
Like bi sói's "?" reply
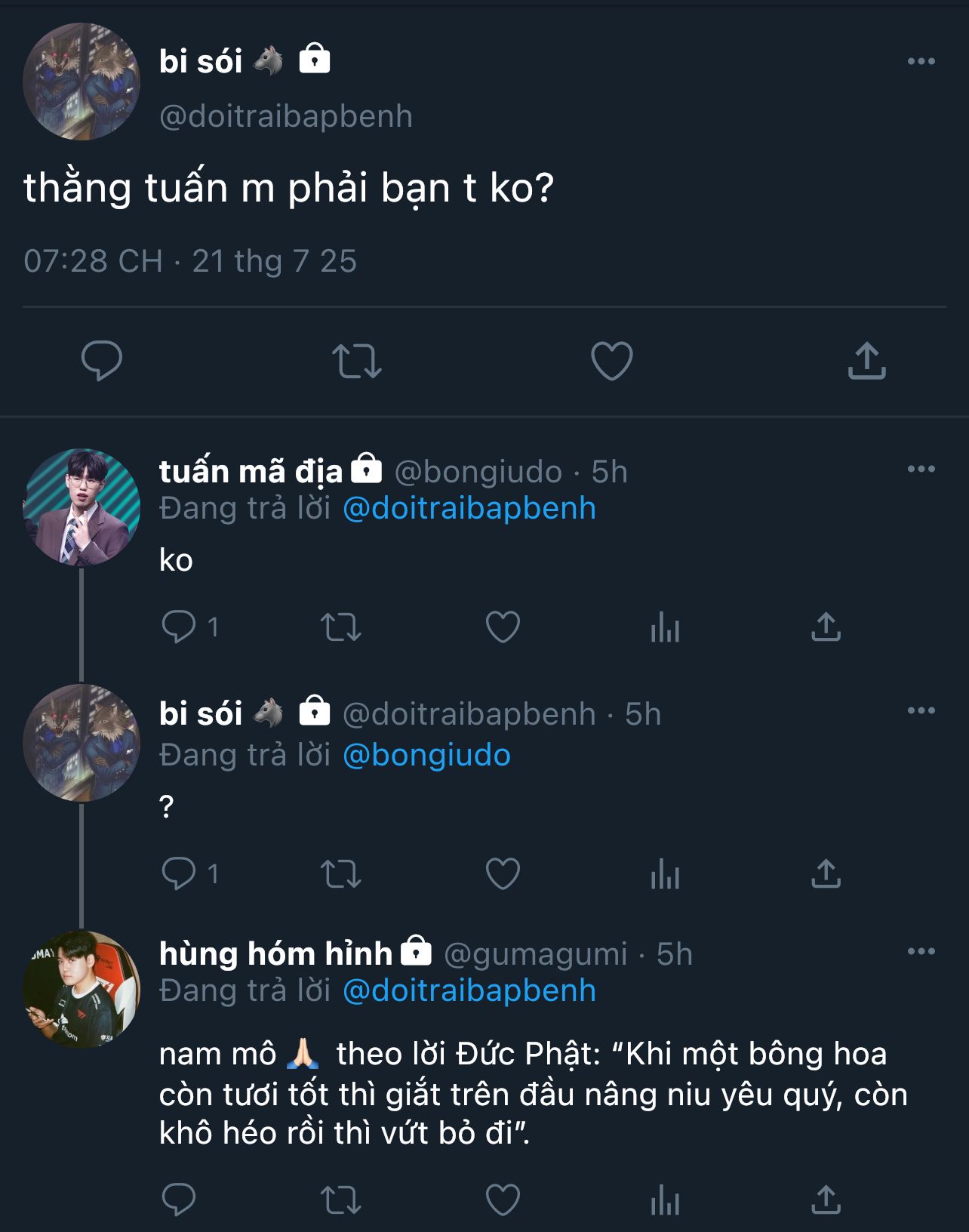click(503, 873)
